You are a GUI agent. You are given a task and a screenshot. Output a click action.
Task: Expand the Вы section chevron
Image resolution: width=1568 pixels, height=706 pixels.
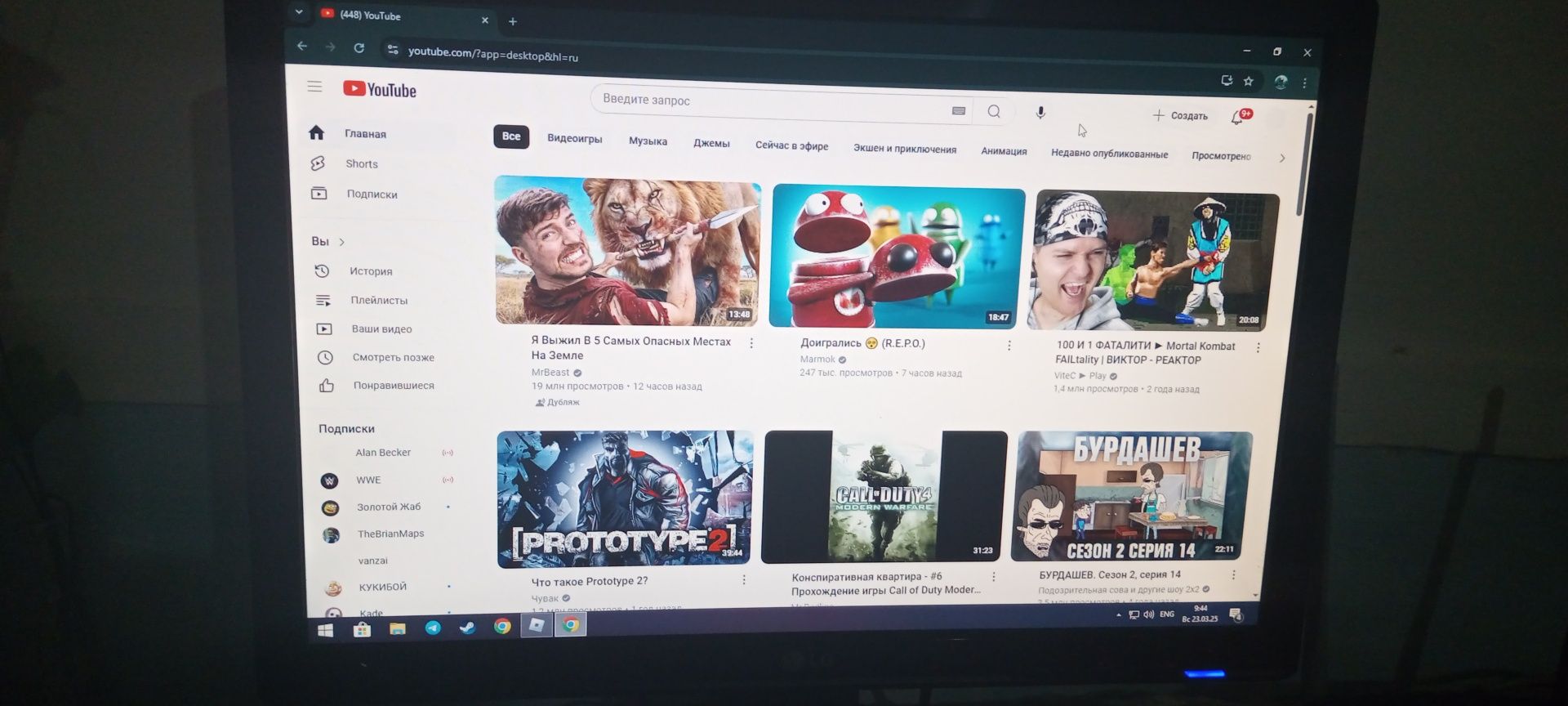tap(341, 242)
